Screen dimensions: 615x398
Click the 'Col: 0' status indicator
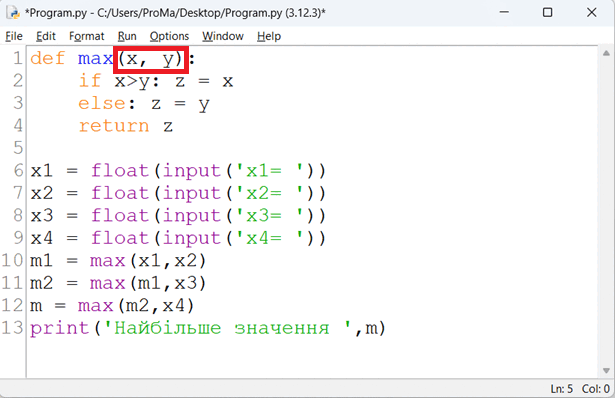(596, 389)
